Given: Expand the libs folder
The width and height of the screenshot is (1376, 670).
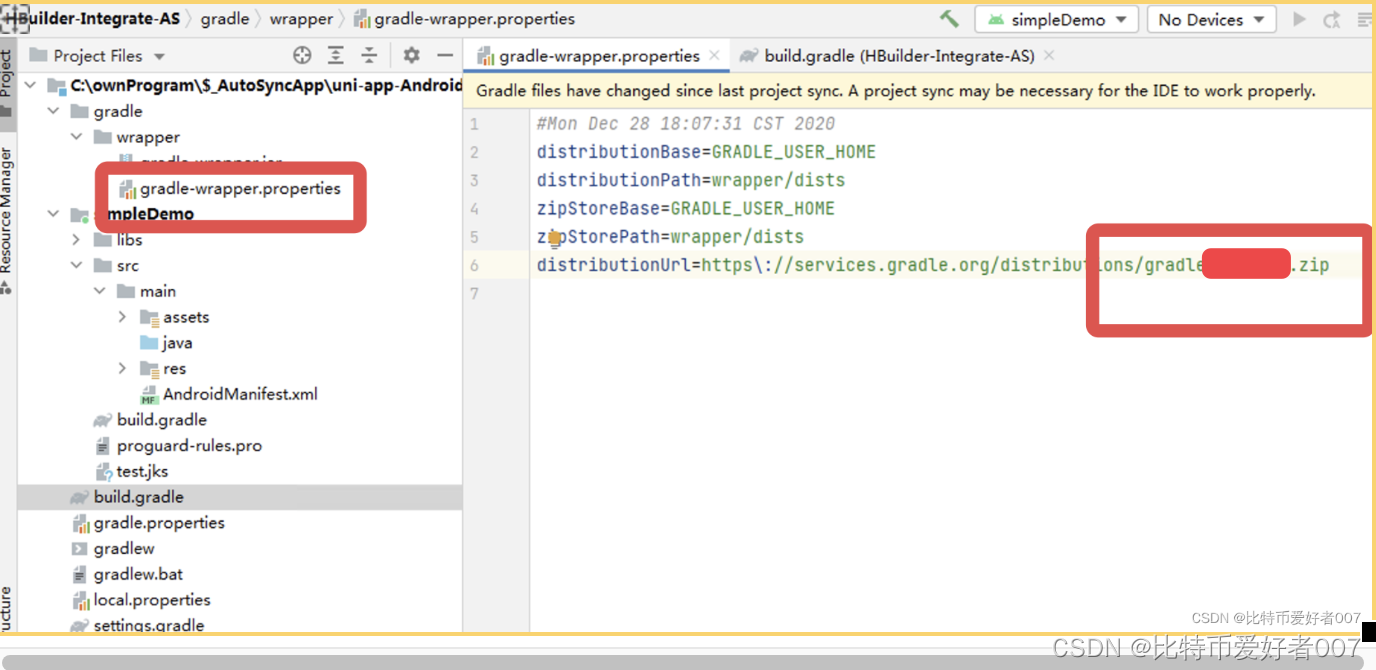Looking at the screenshot, I should (x=75, y=239).
